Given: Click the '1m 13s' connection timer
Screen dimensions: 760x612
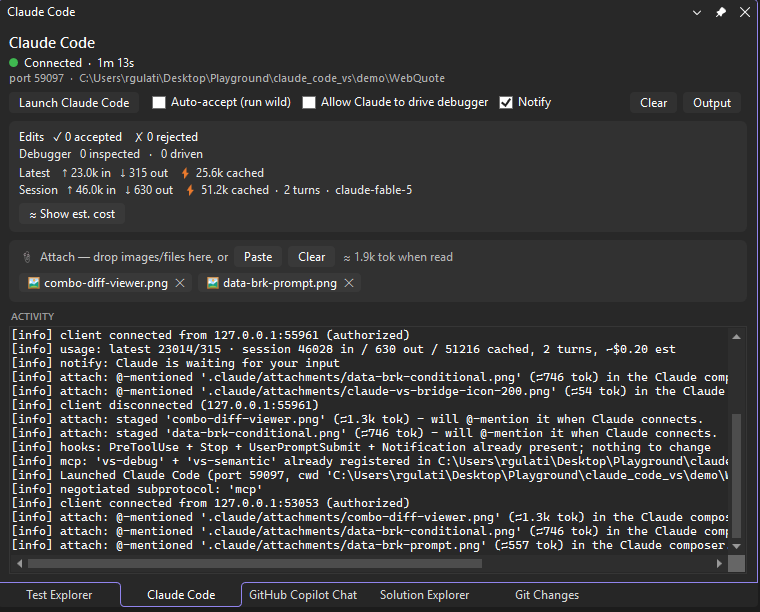Looking at the screenshot, I should (x=115, y=63).
